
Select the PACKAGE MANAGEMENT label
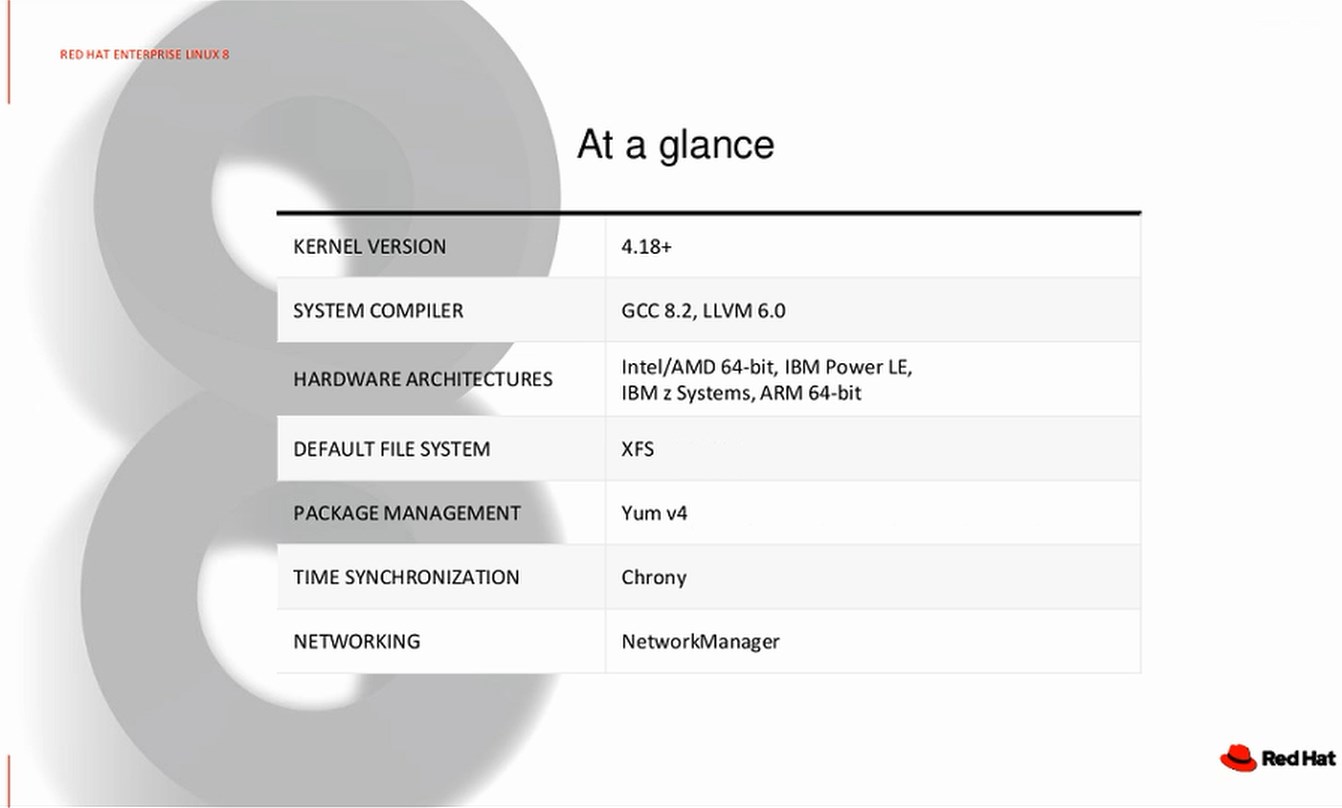[406, 513]
